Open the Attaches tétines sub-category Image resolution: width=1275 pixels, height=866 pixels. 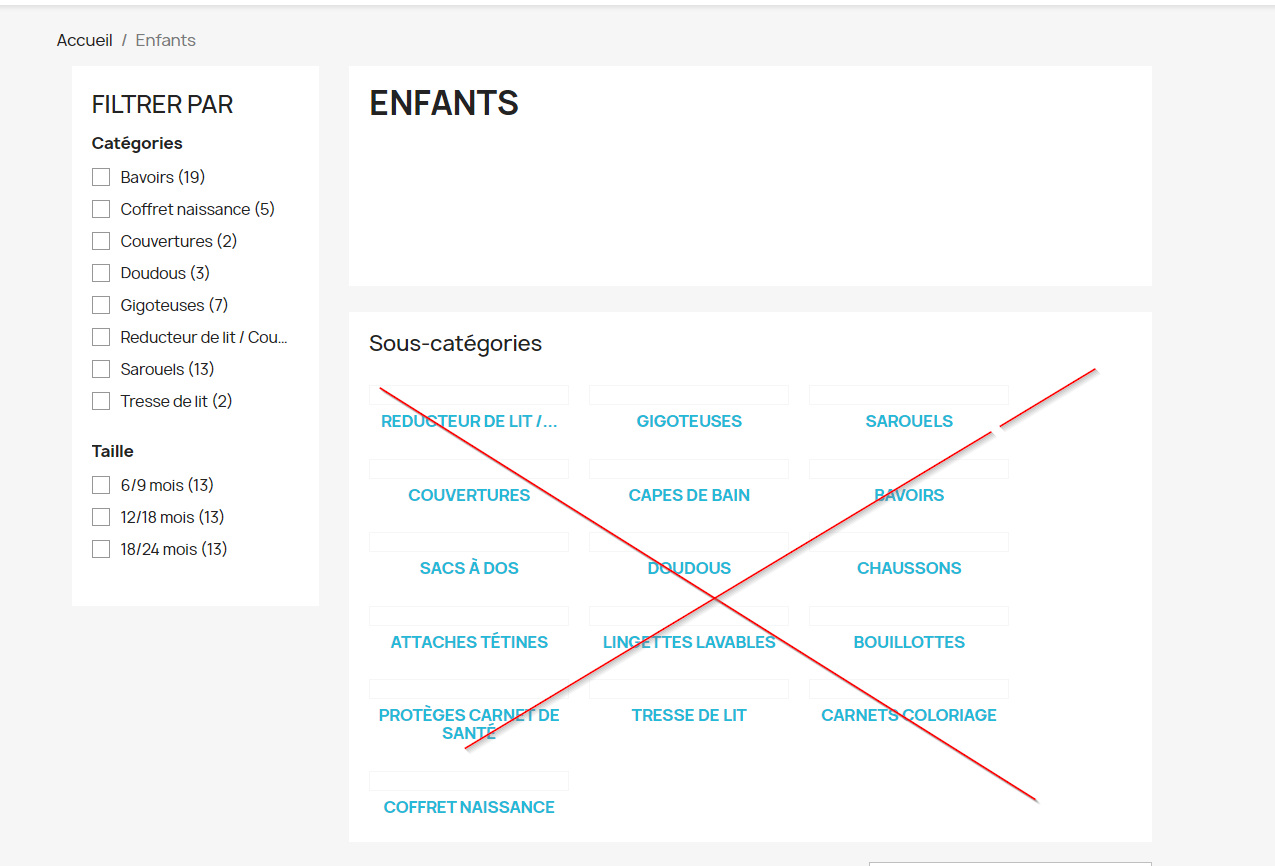tap(469, 642)
